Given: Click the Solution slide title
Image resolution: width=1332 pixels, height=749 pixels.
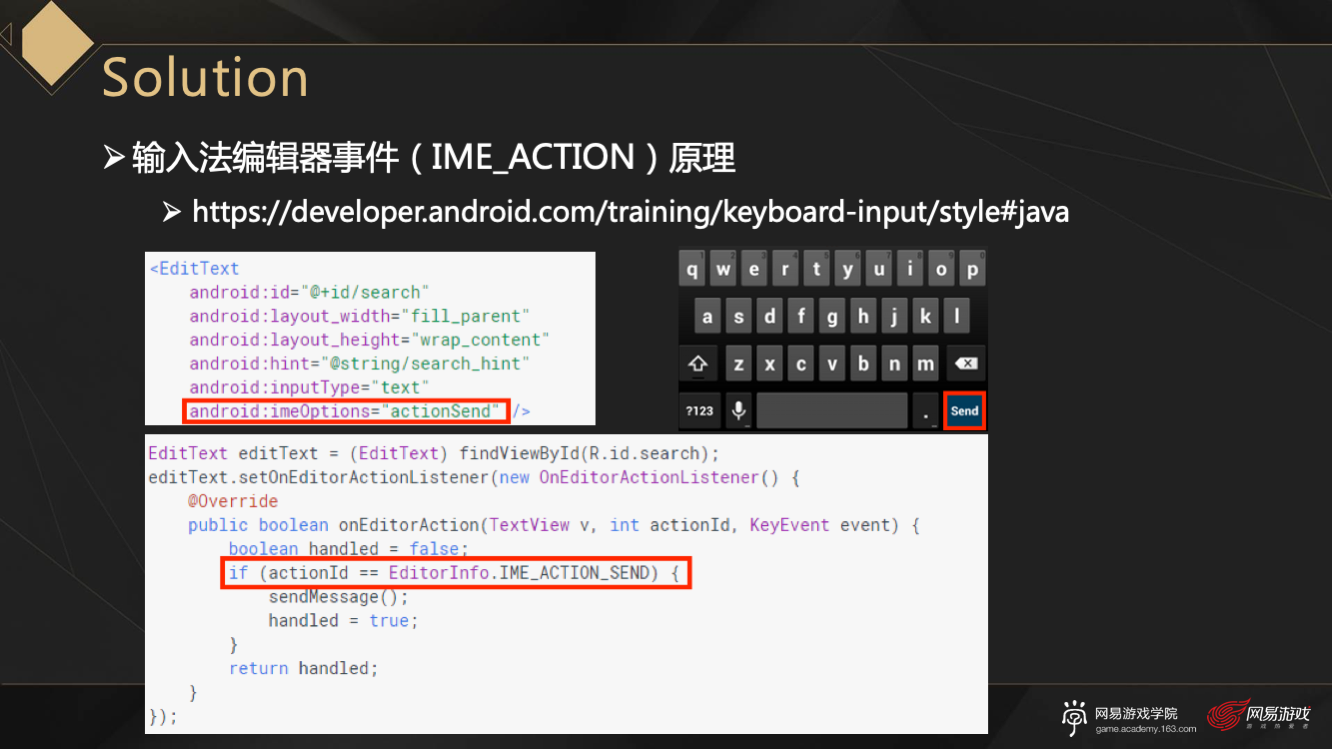Looking at the screenshot, I should coord(205,78).
